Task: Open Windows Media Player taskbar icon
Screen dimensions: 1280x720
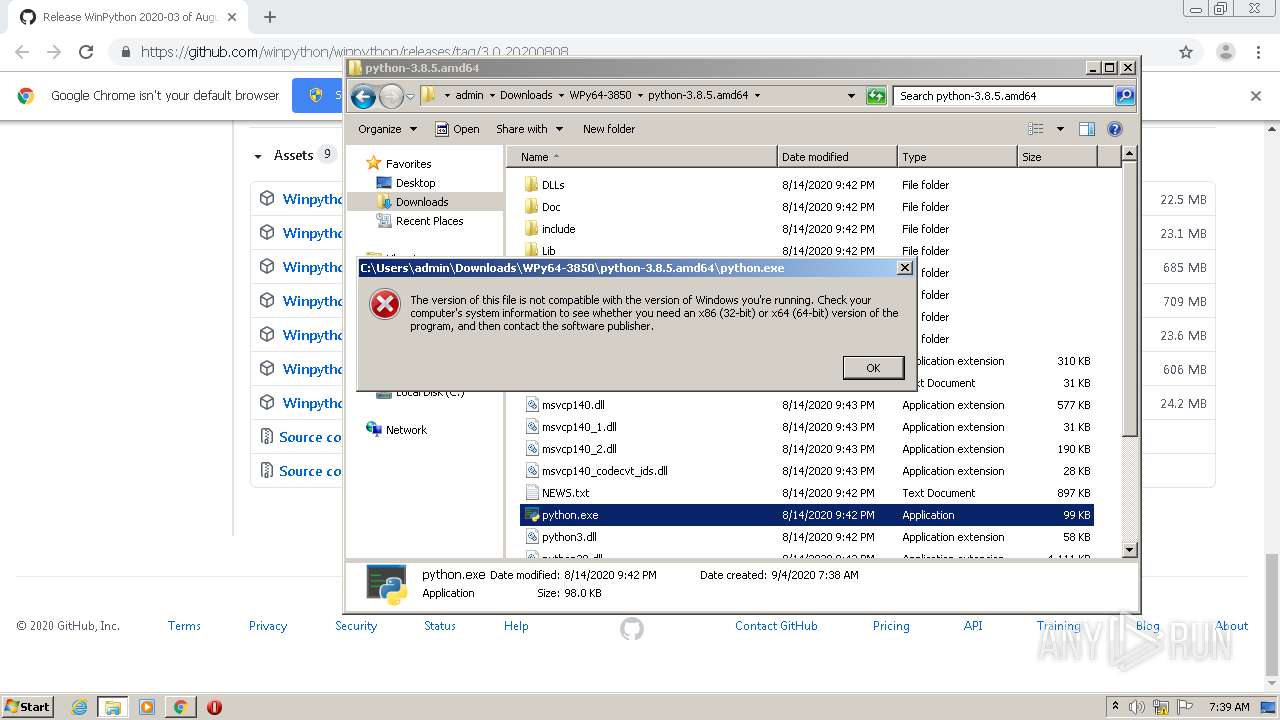Action: click(147, 707)
